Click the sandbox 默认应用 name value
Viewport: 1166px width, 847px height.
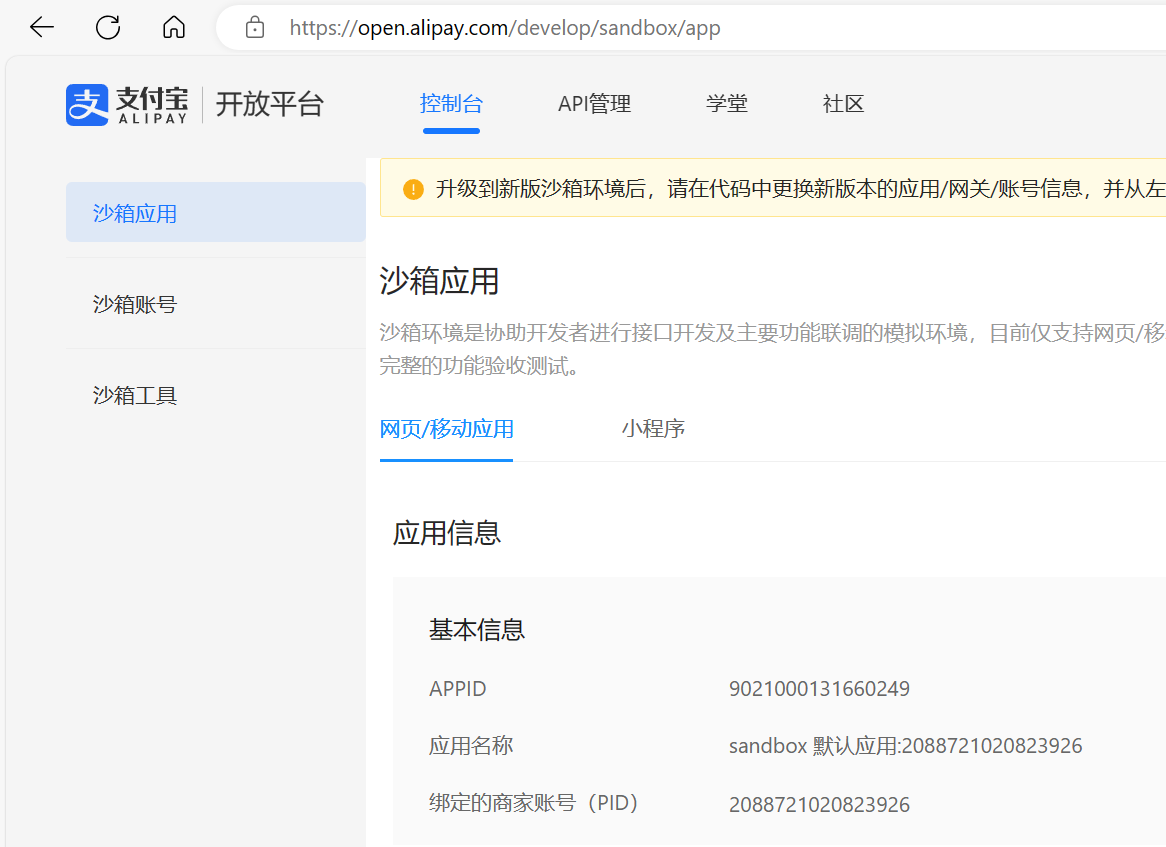point(905,746)
